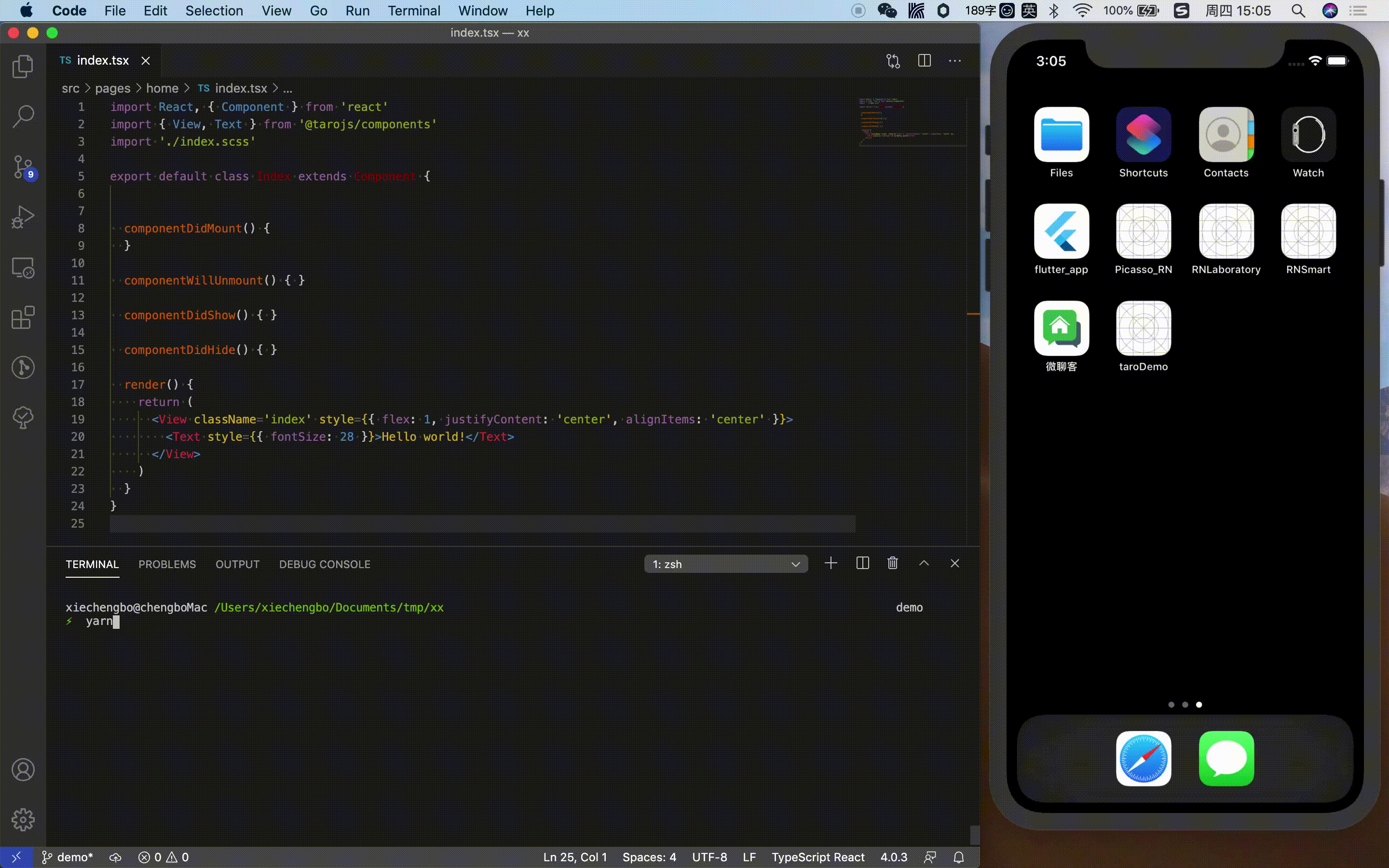Open the '1: zsh' terminal selector dropdown
Image resolution: width=1389 pixels, height=868 pixels.
coord(725,564)
